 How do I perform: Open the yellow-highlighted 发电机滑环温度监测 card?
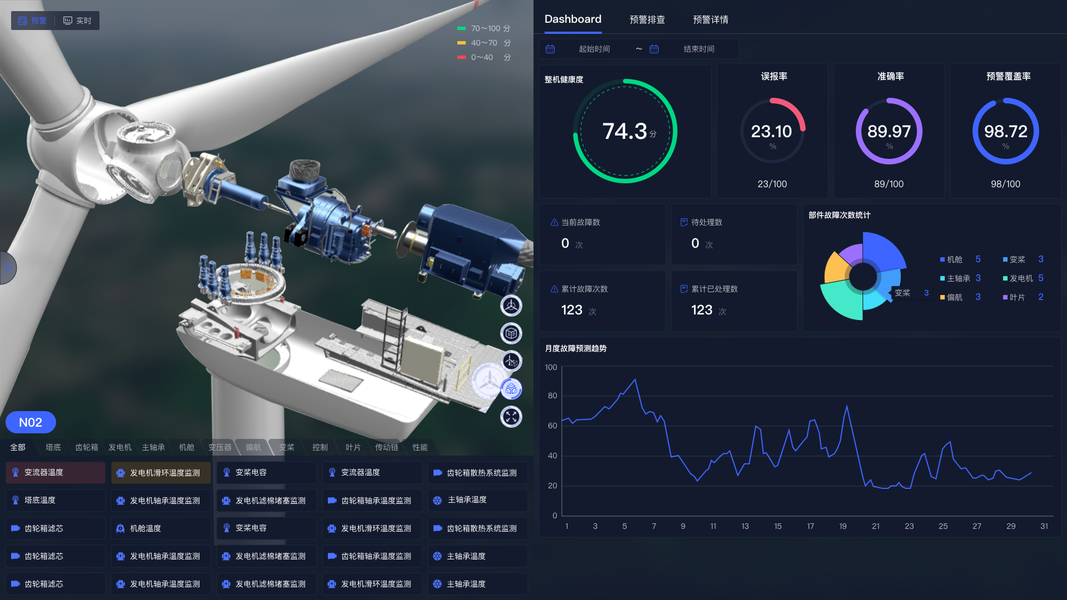coord(161,472)
